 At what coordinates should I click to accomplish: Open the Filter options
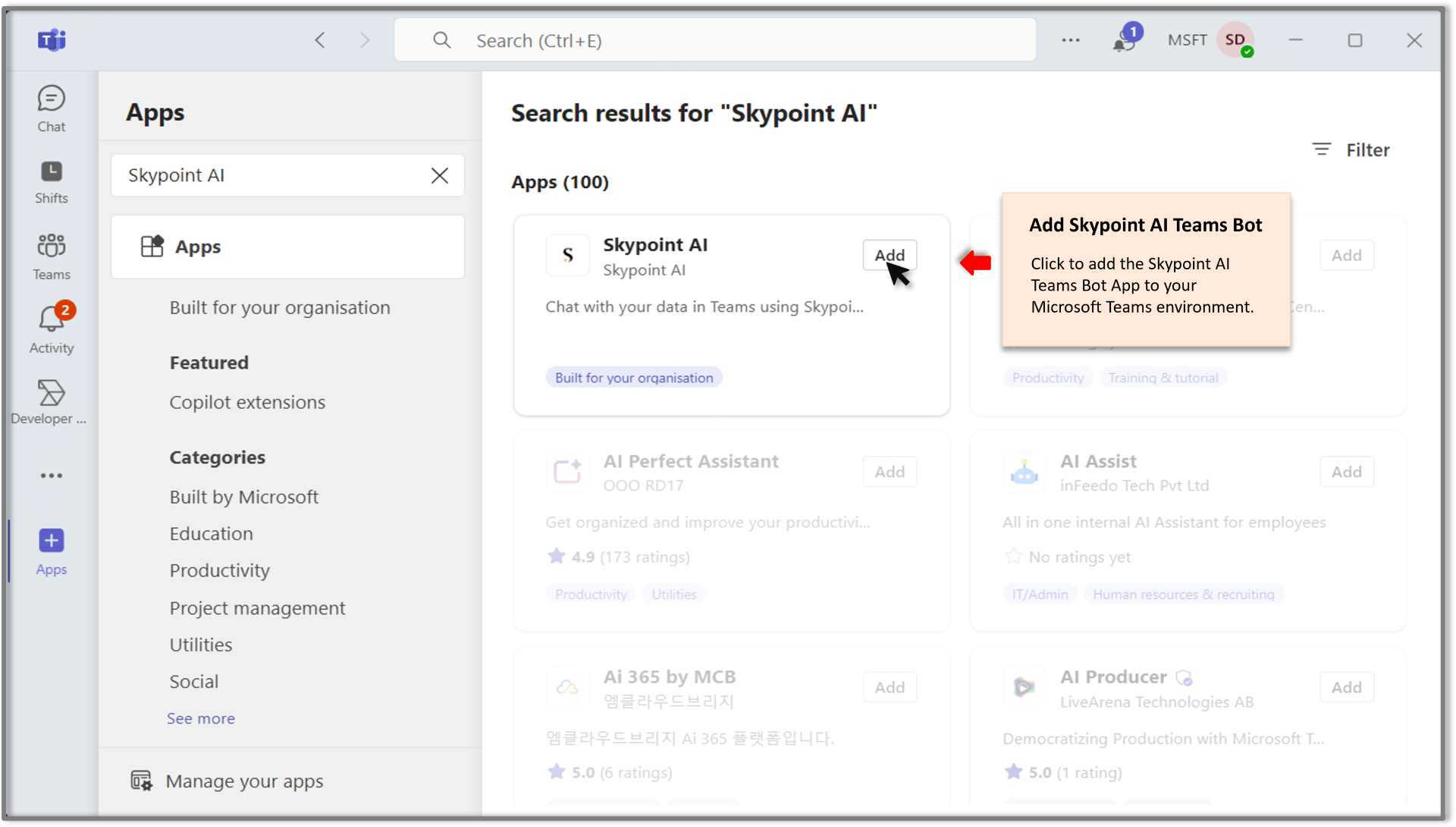point(1351,149)
